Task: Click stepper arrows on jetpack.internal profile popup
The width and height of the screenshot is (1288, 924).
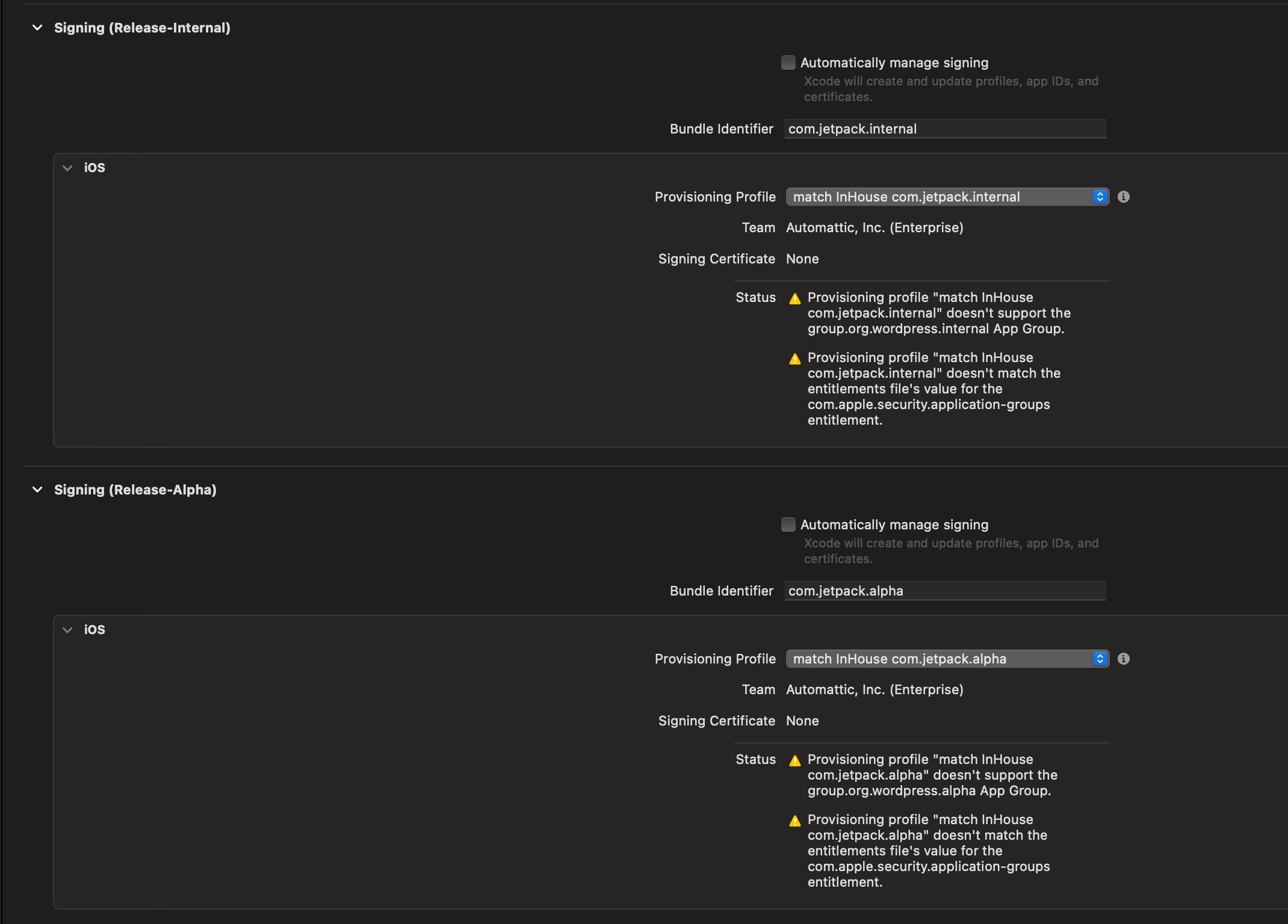Action: tap(1100, 197)
